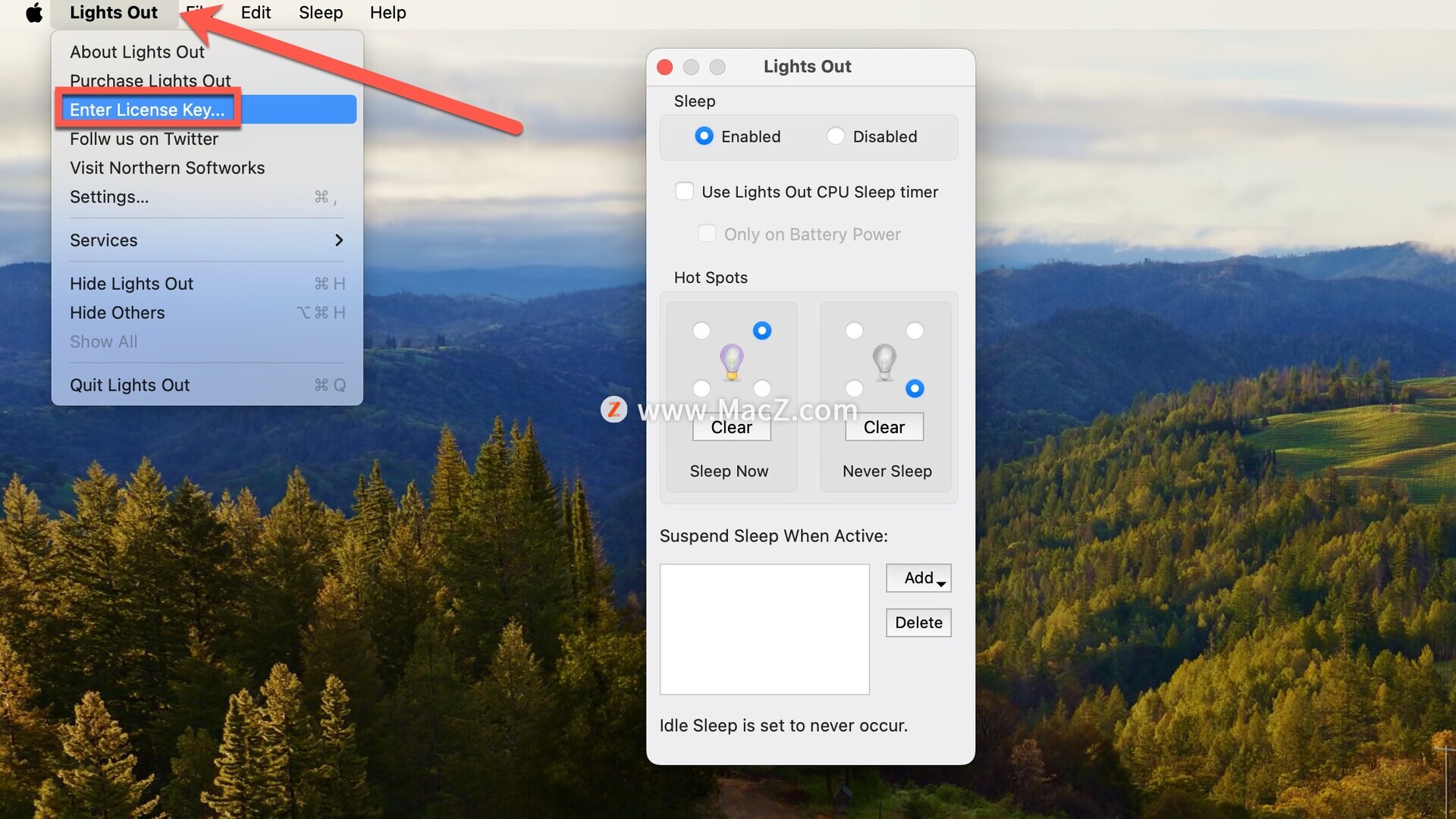The height and width of the screenshot is (819, 1456).
Task: Select bottom-right hot spot for Sleep Now
Action: click(x=762, y=388)
